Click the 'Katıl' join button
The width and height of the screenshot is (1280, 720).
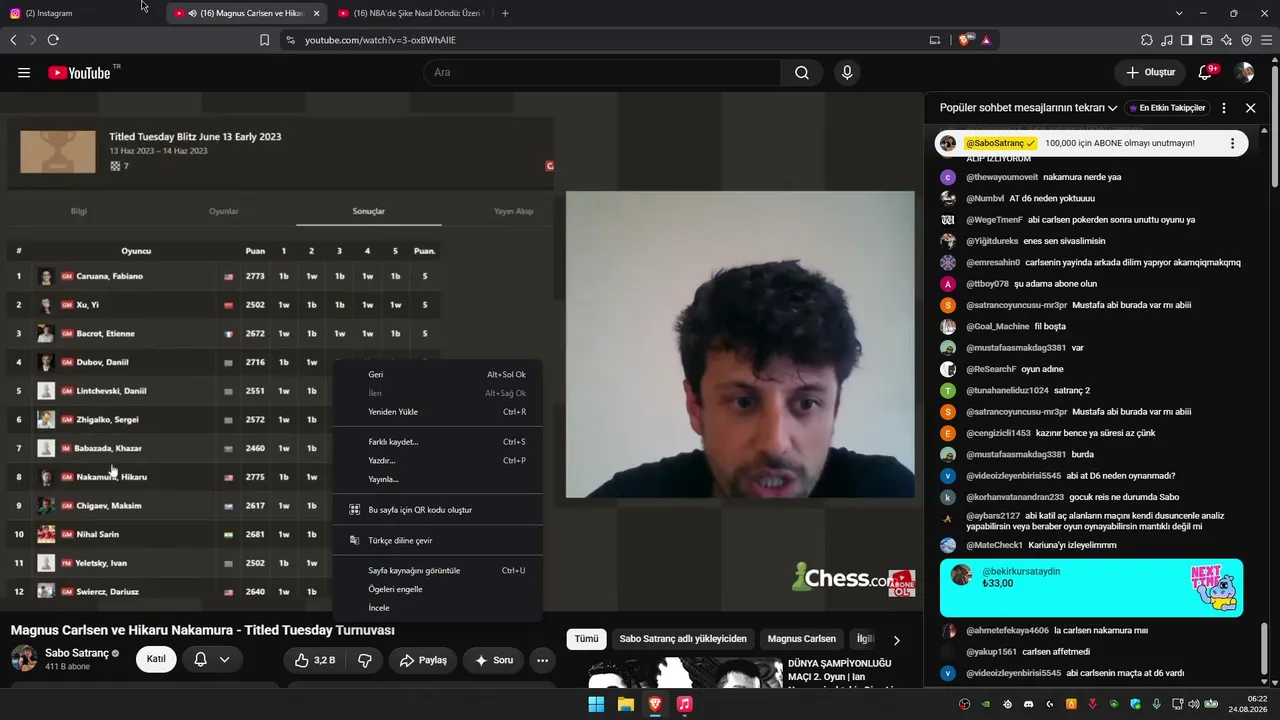[157, 659]
